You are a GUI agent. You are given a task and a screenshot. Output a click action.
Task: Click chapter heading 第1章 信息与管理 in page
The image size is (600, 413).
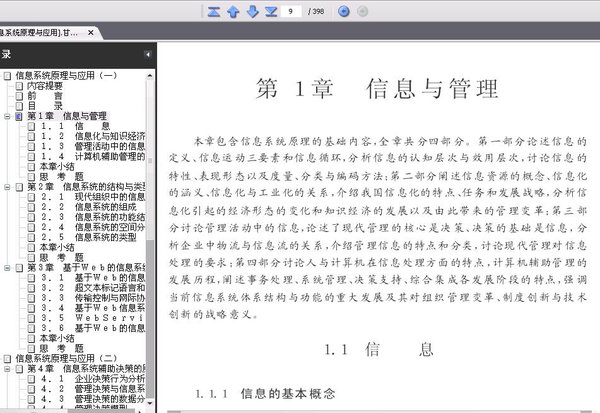point(377,89)
